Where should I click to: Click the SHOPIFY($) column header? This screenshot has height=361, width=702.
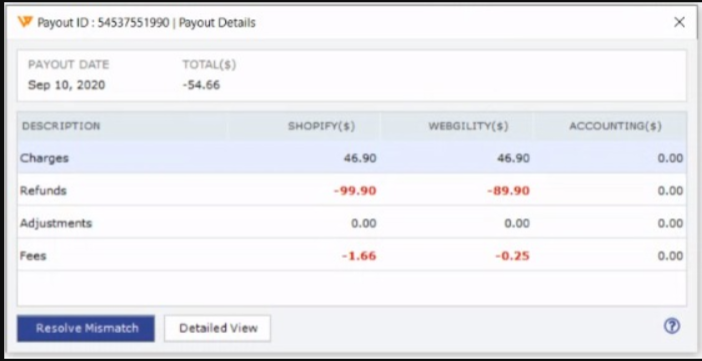321,126
